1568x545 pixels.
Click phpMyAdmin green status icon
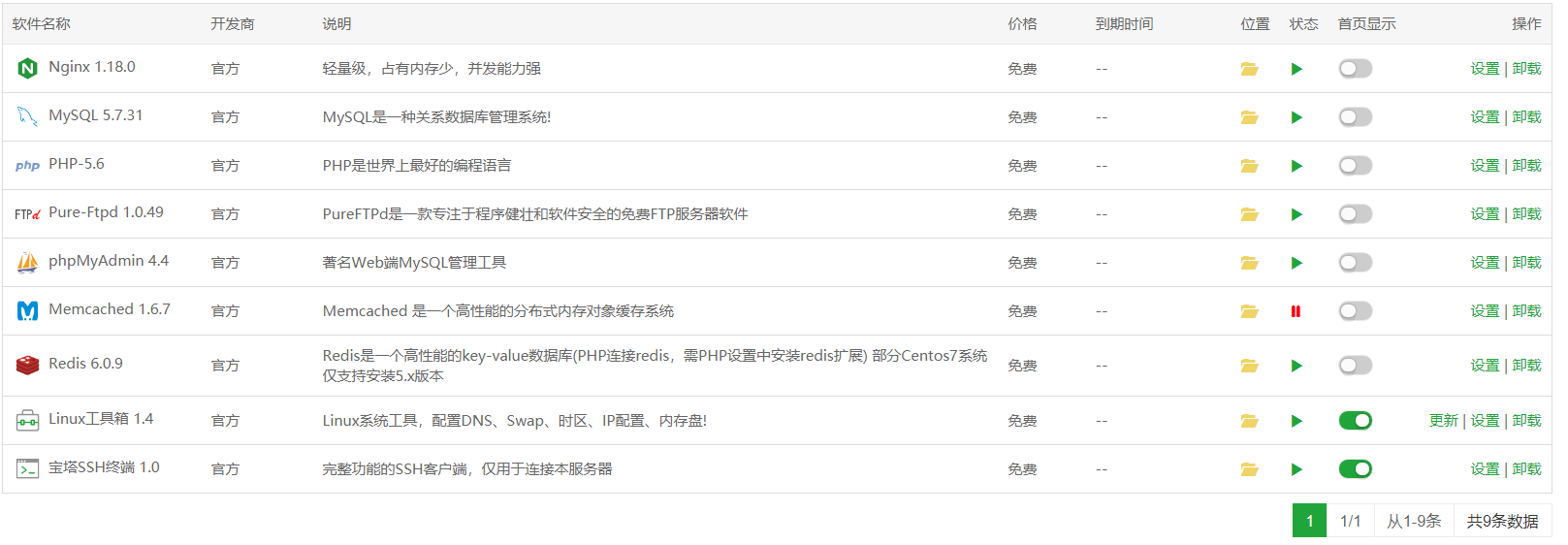1296,263
